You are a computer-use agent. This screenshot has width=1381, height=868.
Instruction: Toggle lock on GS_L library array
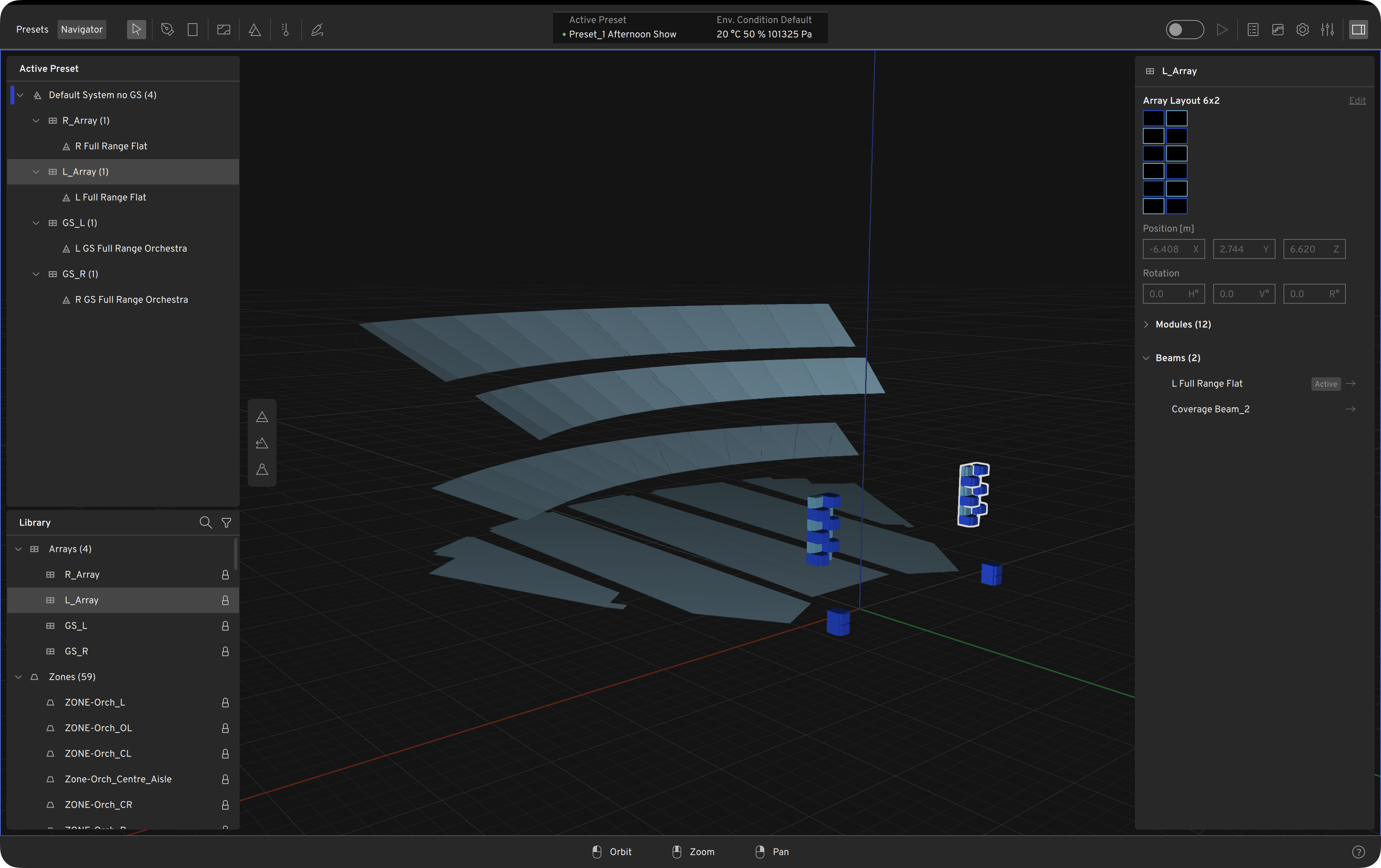click(x=225, y=625)
